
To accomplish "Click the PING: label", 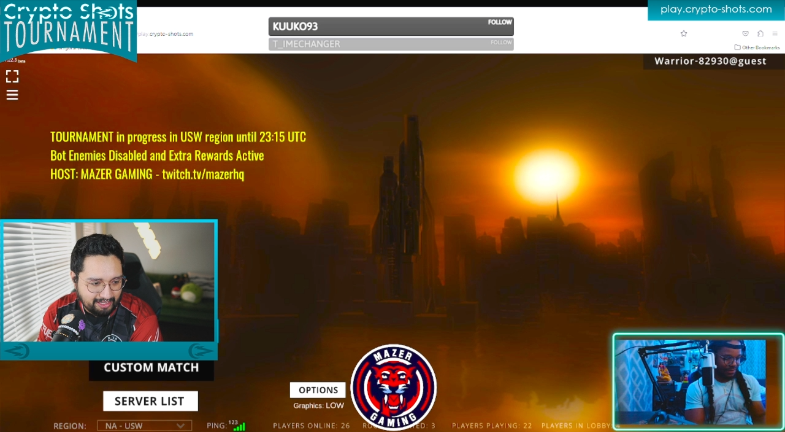I will click(x=217, y=426).
